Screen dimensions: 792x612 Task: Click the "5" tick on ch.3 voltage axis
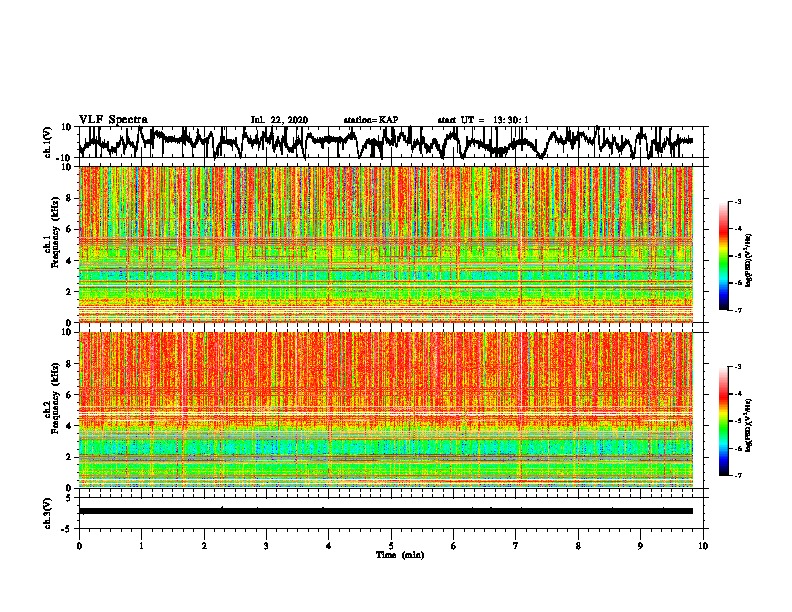pyautogui.click(x=69, y=498)
